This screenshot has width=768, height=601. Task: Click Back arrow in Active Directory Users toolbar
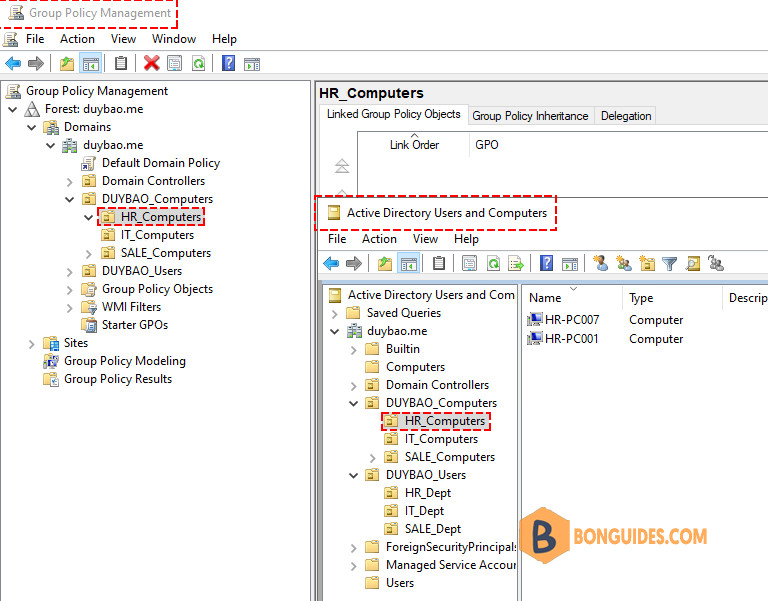point(332,264)
